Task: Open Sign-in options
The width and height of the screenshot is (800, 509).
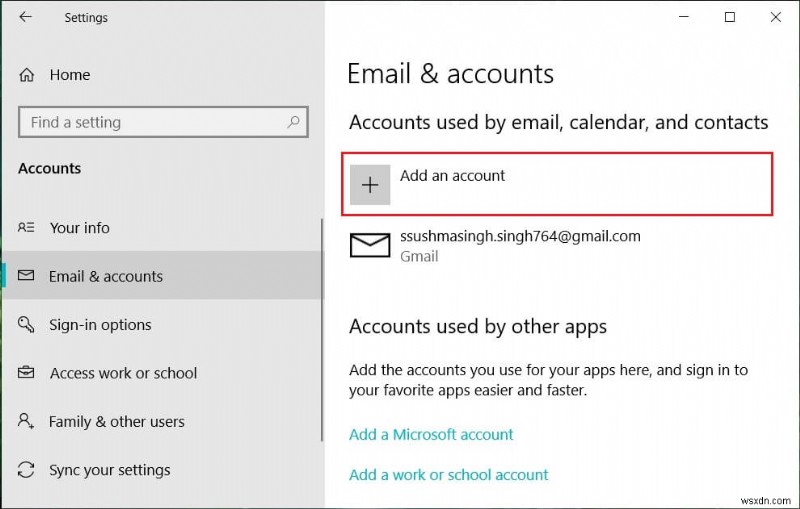Action: tap(161, 324)
